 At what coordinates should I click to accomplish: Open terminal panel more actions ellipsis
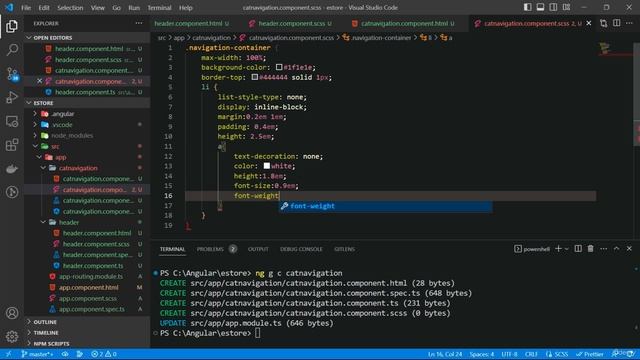[x=604, y=249]
